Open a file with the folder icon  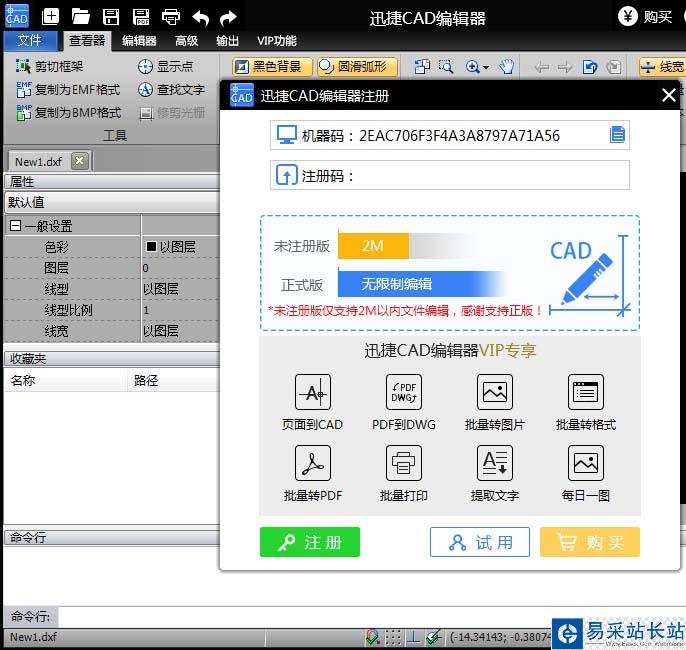tap(80, 17)
